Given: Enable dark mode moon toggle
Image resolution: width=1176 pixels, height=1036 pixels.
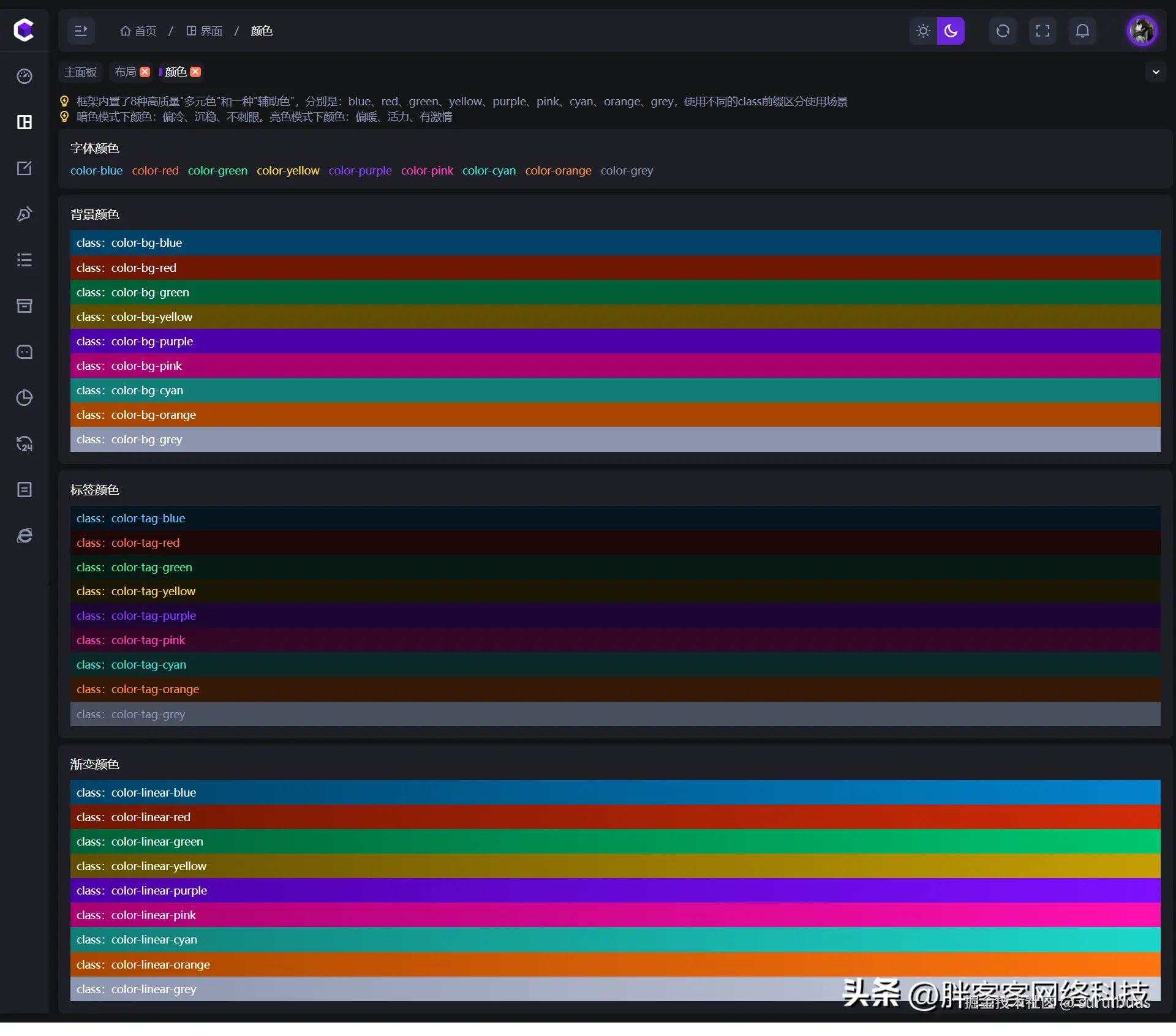Looking at the screenshot, I should pos(951,31).
